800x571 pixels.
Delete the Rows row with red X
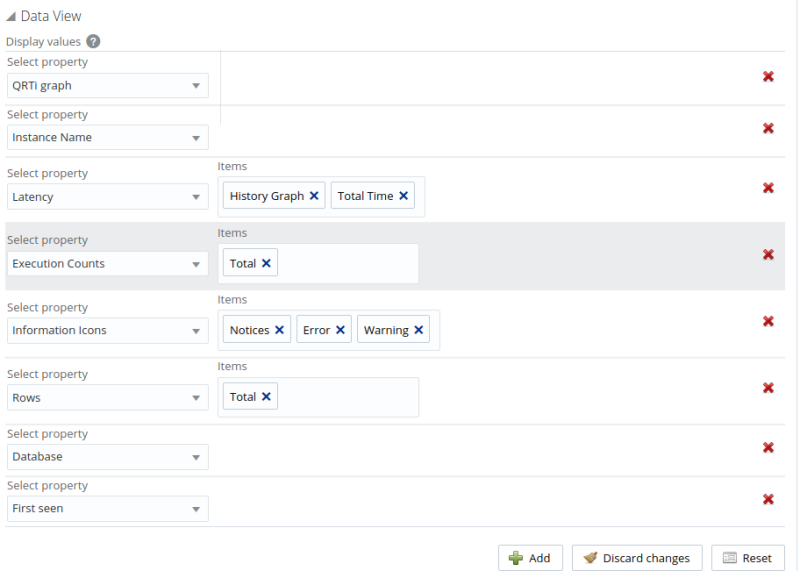coord(768,388)
